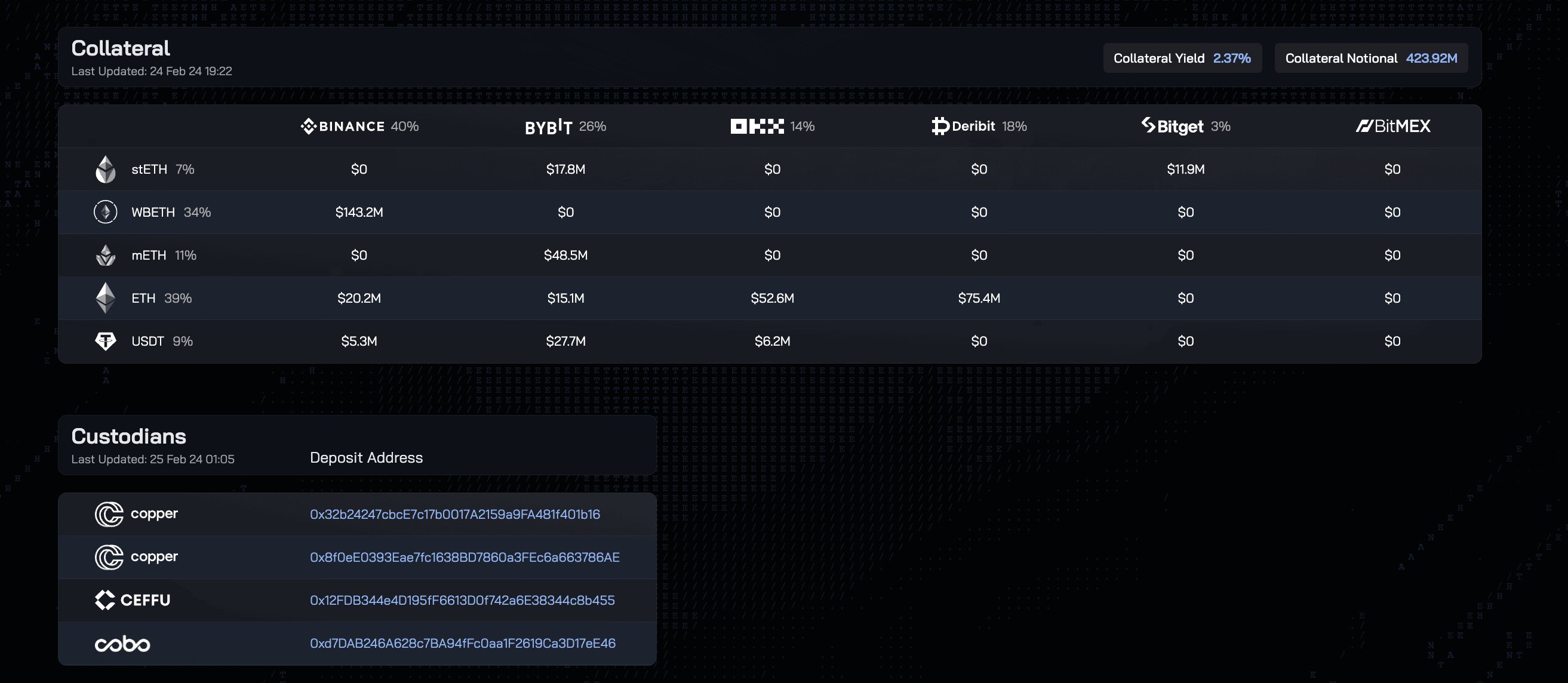Click the WBETH token icon
This screenshot has height=683, width=1568.
[105, 212]
